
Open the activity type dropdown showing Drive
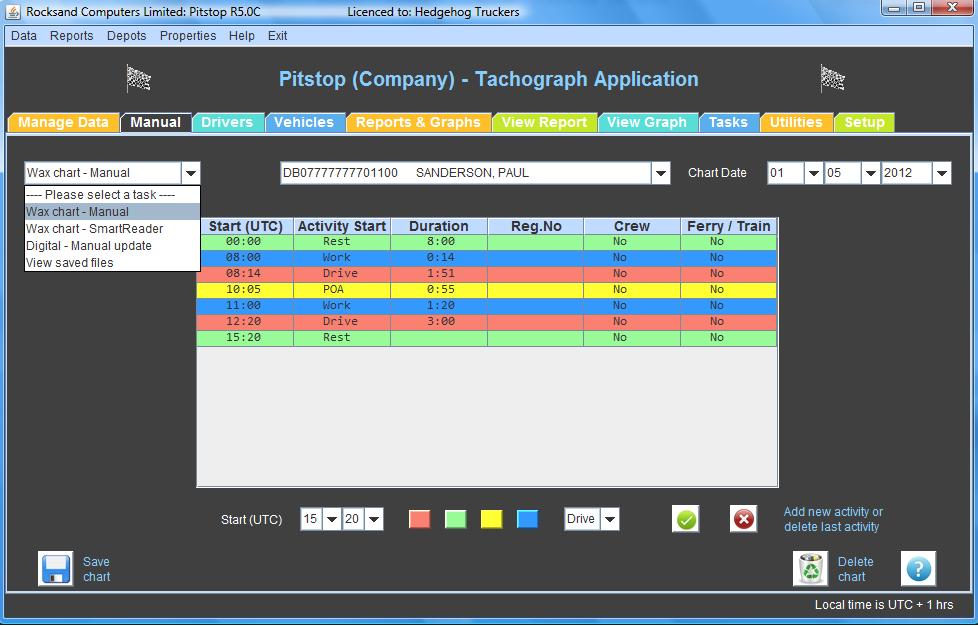(x=609, y=519)
